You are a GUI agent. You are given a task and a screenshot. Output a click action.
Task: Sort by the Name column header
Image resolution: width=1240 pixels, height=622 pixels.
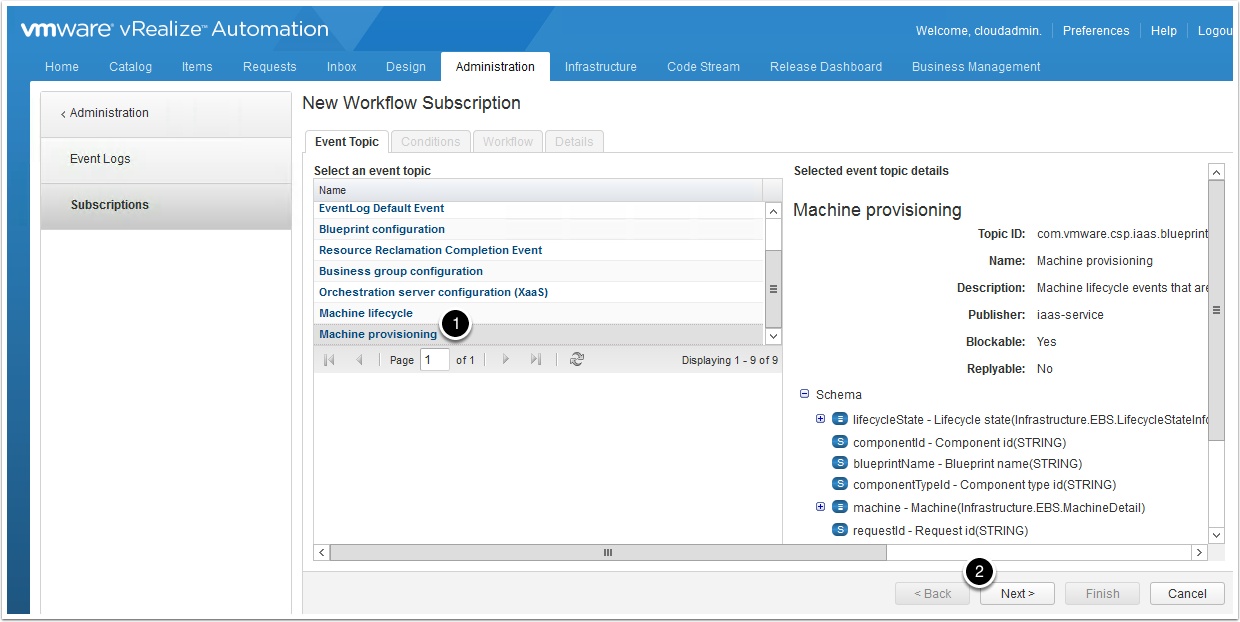click(x=538, y=190)
